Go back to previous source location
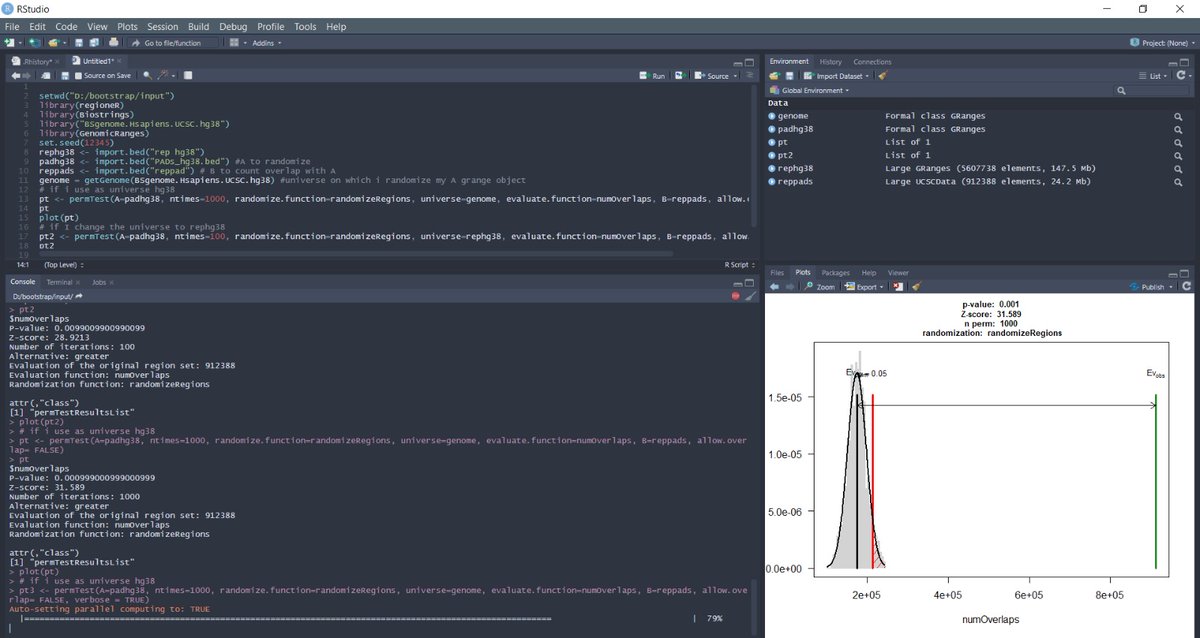1200x638 pixels. coord(15,76)
